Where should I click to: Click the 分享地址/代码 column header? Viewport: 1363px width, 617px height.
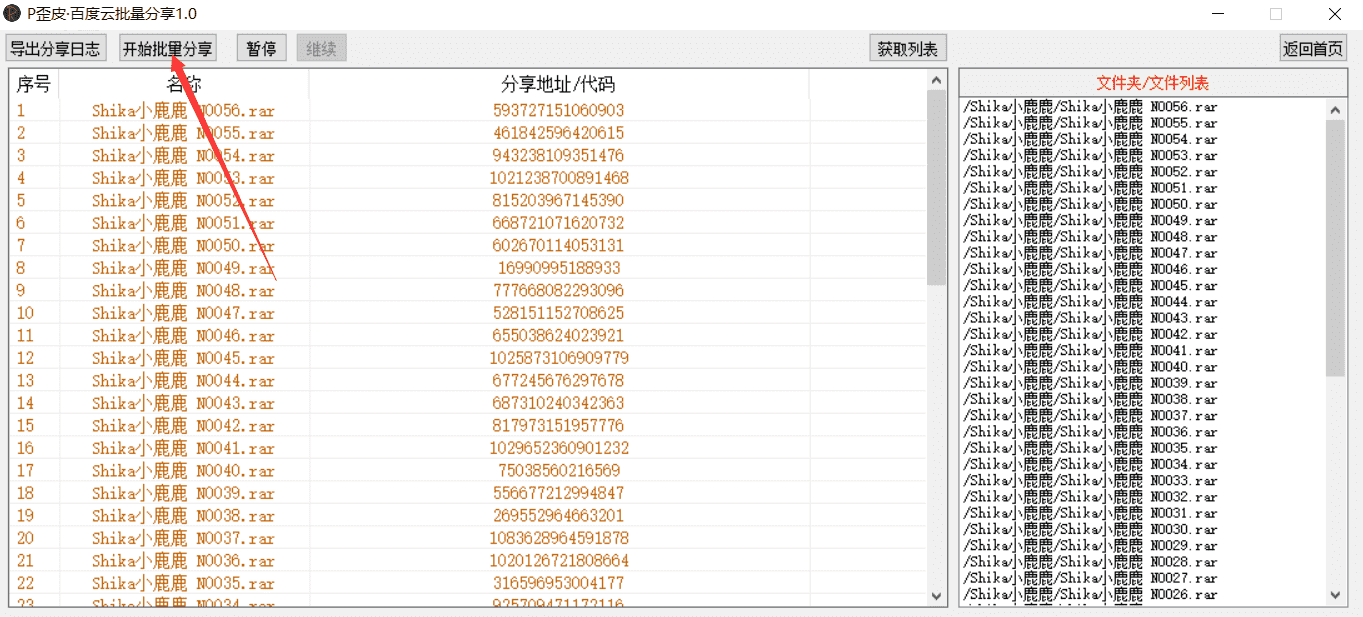click(x=558, y=85)
